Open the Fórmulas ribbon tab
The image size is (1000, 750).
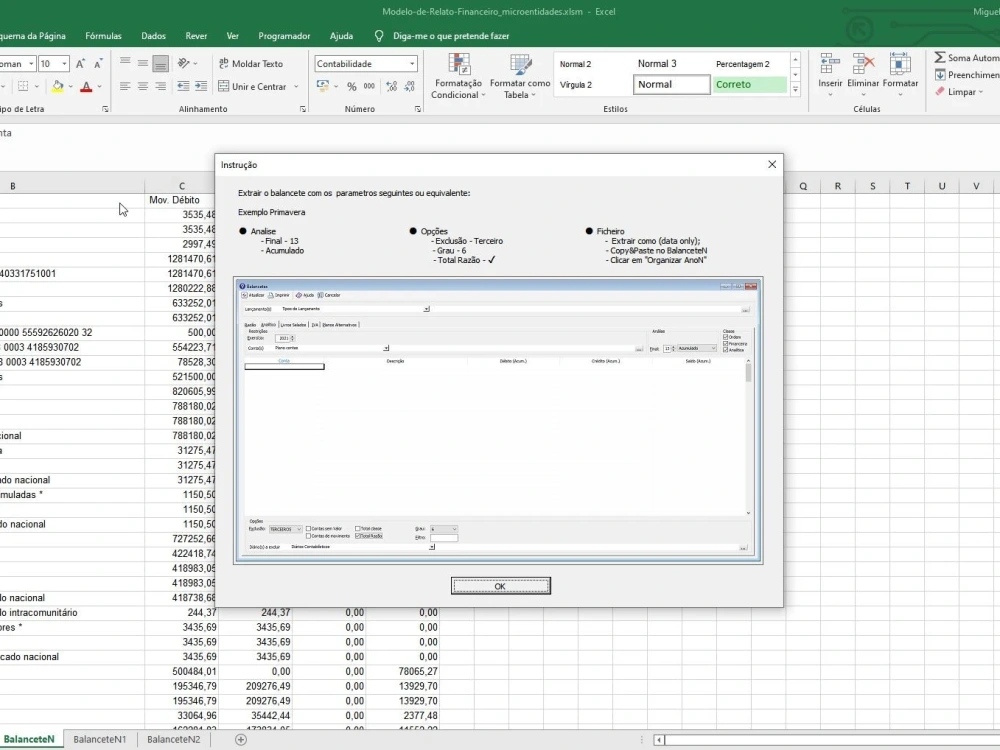pyautogui.click(x=103, y=36)
